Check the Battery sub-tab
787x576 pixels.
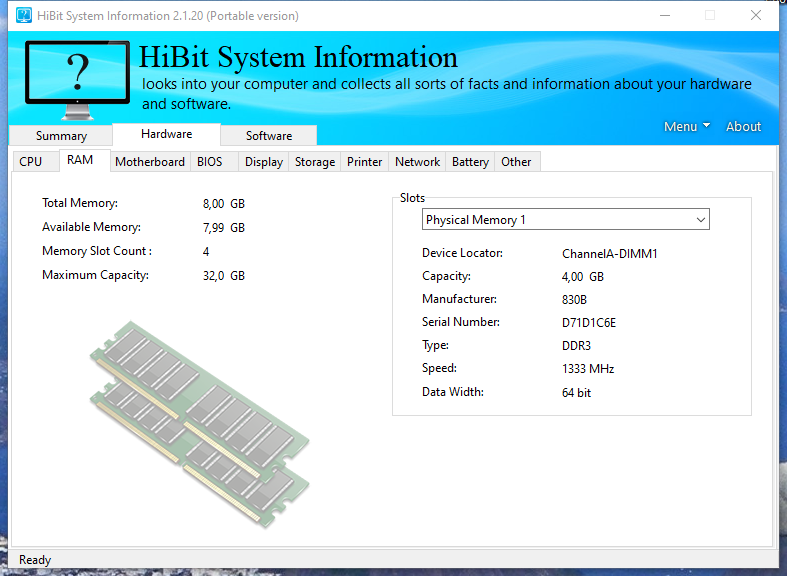pos(470,162)
